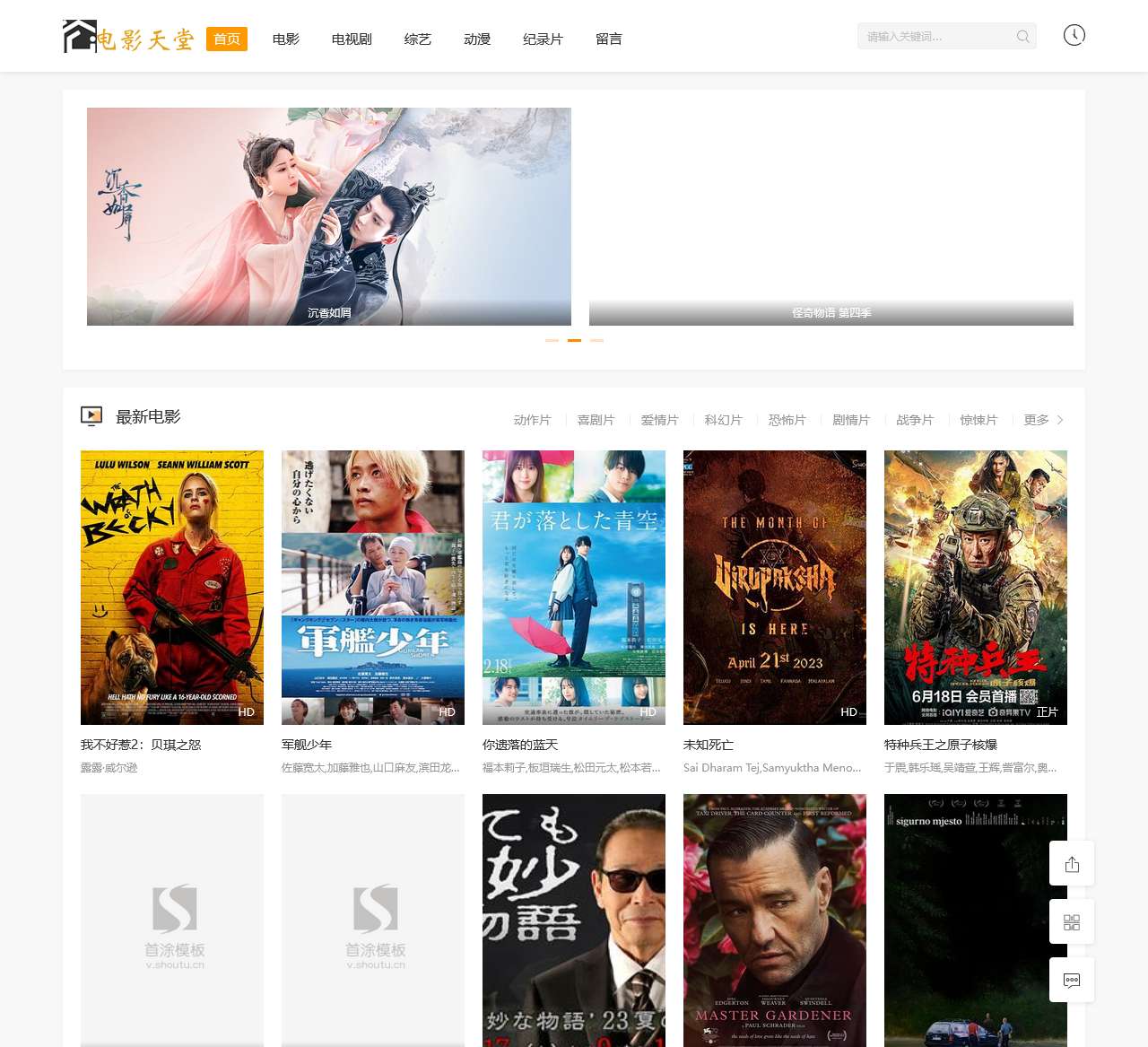Select the third carousel indicator dot

[596, 341]
